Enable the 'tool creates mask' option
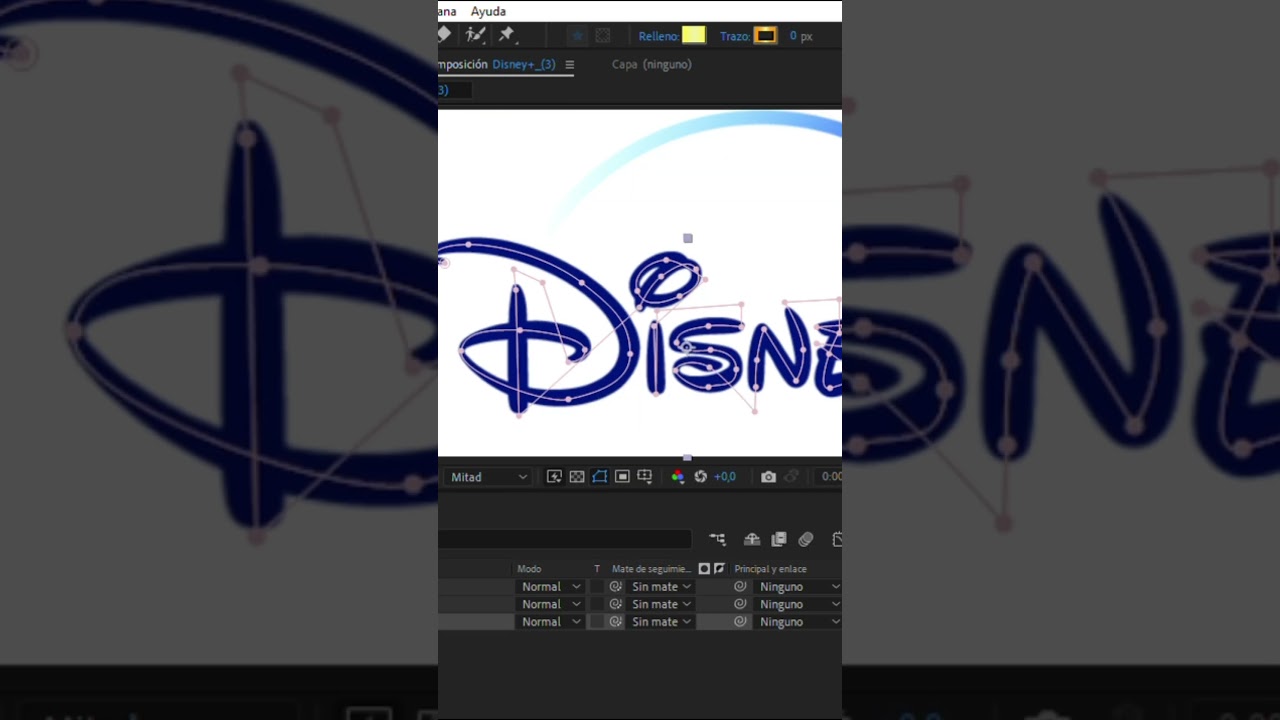Screen dimensions: 1280x720 pos(603,36)
